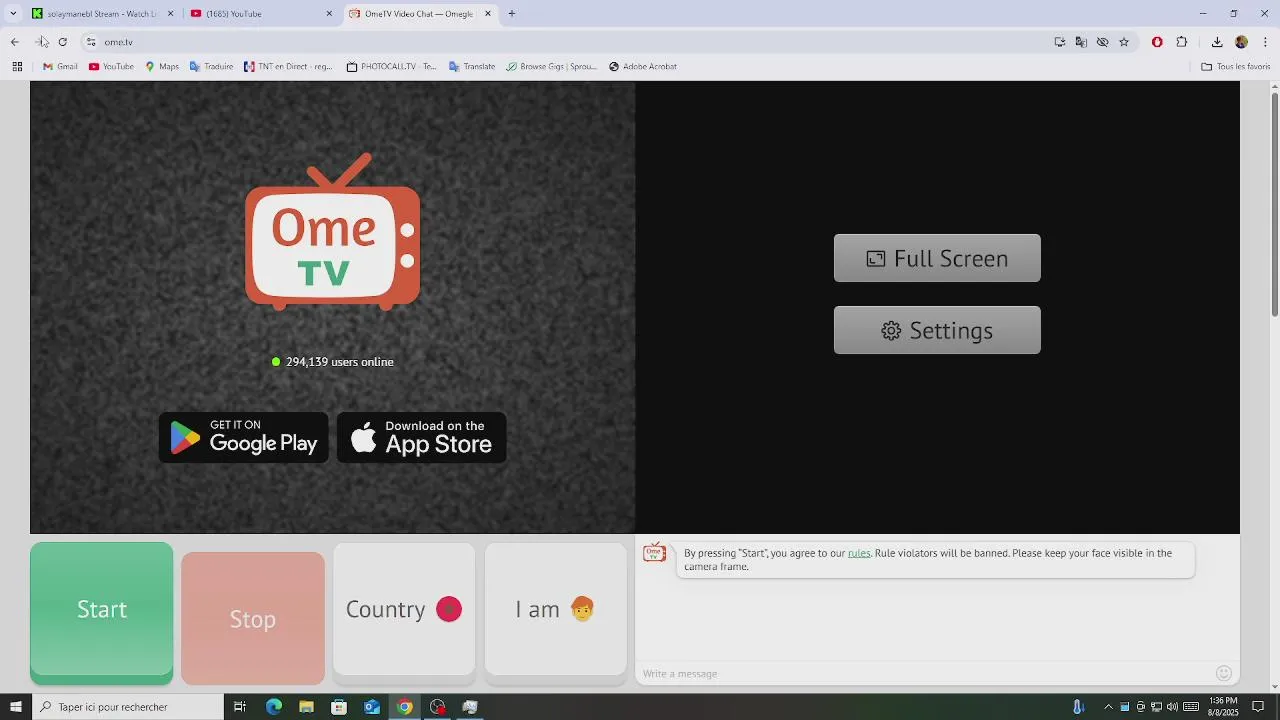Viewport: 1280px width, 720px height.
Task: Click the Stop button
Action: (253, 618)
